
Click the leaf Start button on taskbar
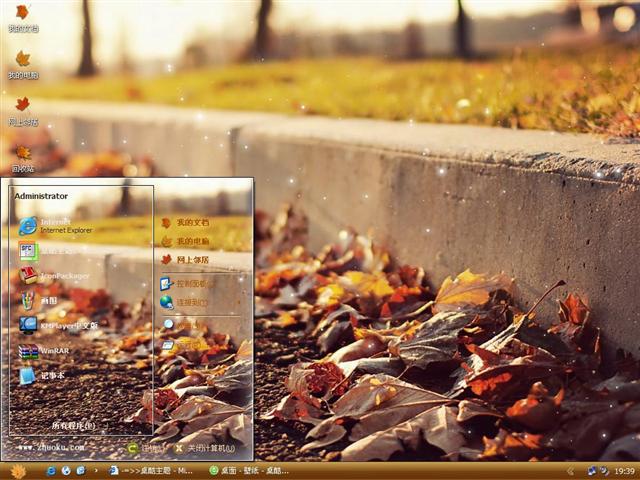tap(18, 471)
